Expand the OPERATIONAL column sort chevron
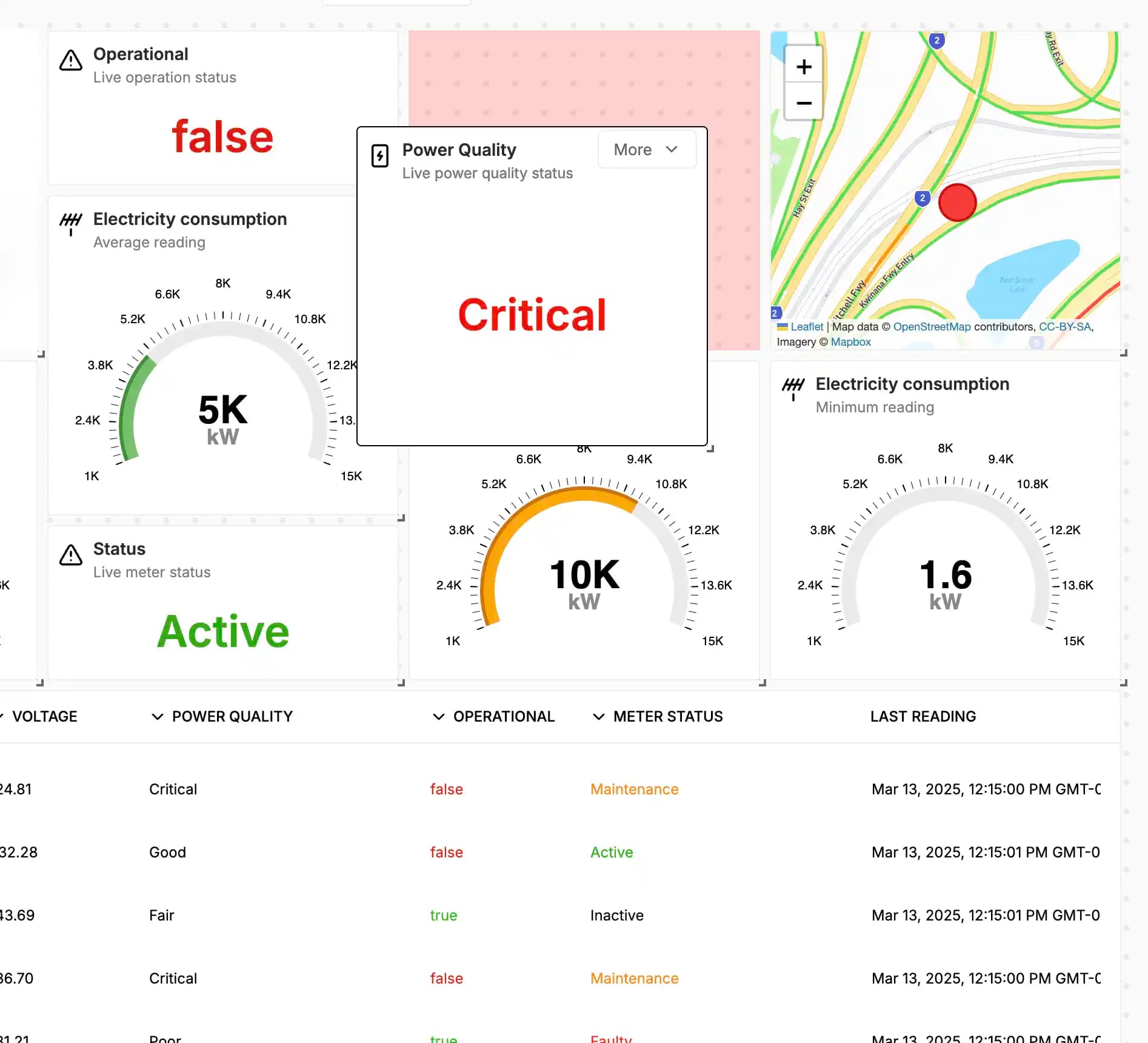This screenshot has width=1148, height=1043. point(439,717)
